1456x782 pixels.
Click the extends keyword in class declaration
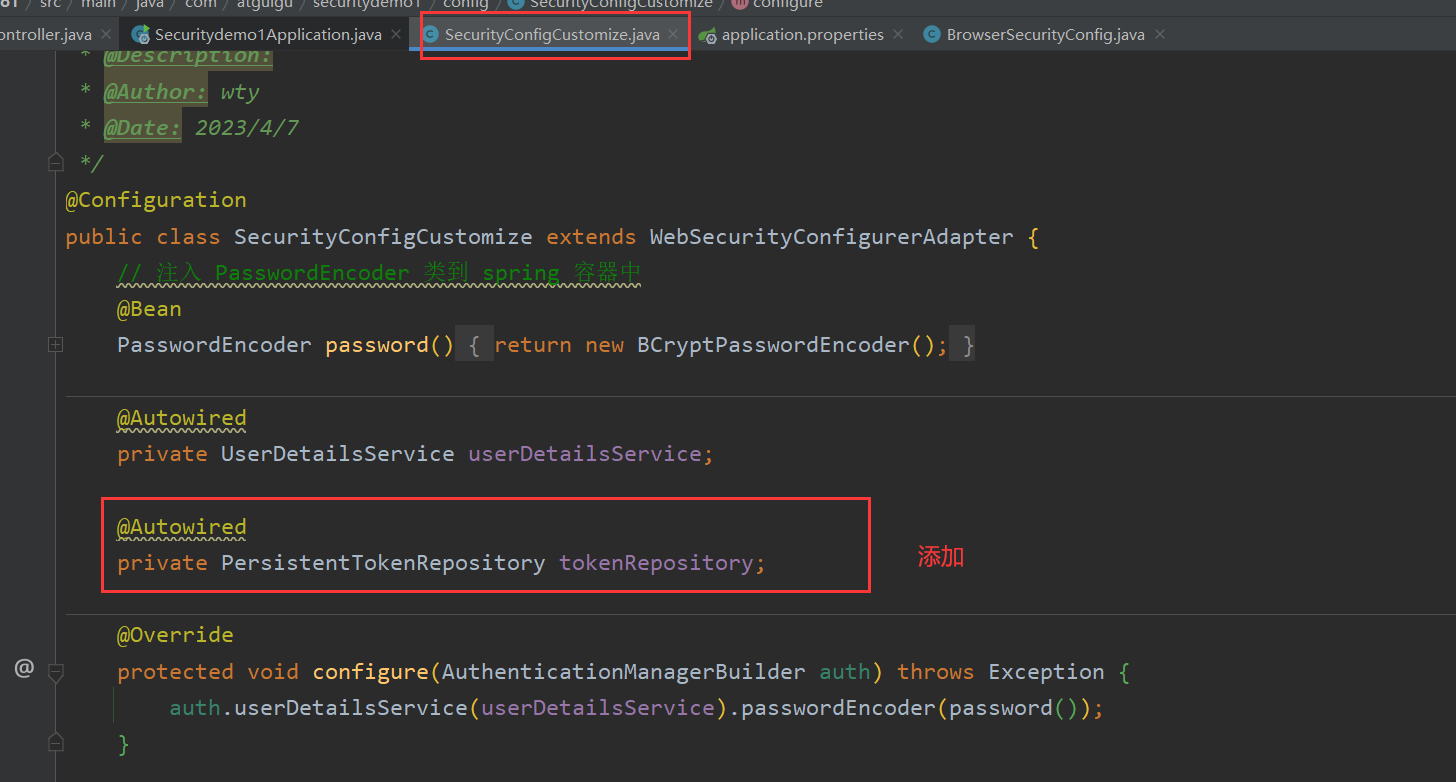click(x=591, y=237)
